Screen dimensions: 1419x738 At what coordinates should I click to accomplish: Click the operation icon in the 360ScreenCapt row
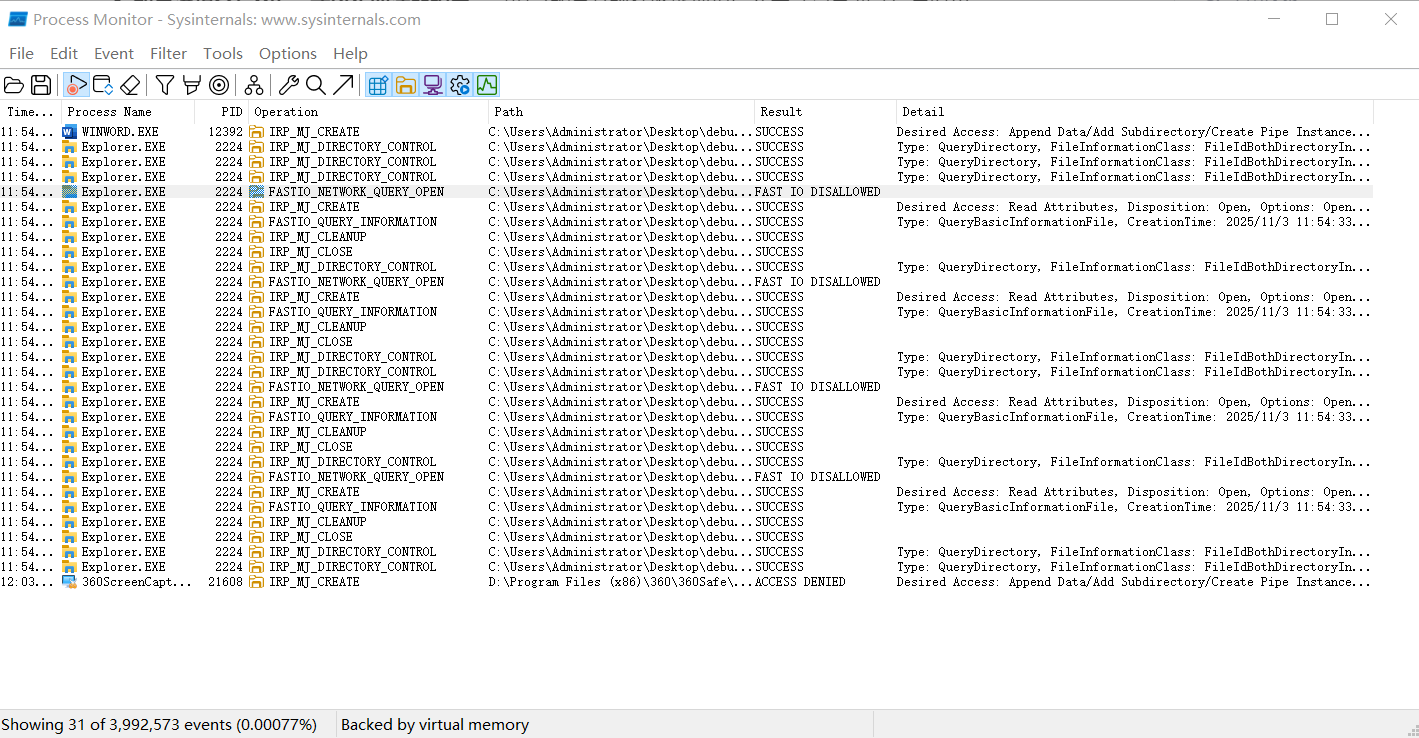(257, 582)
